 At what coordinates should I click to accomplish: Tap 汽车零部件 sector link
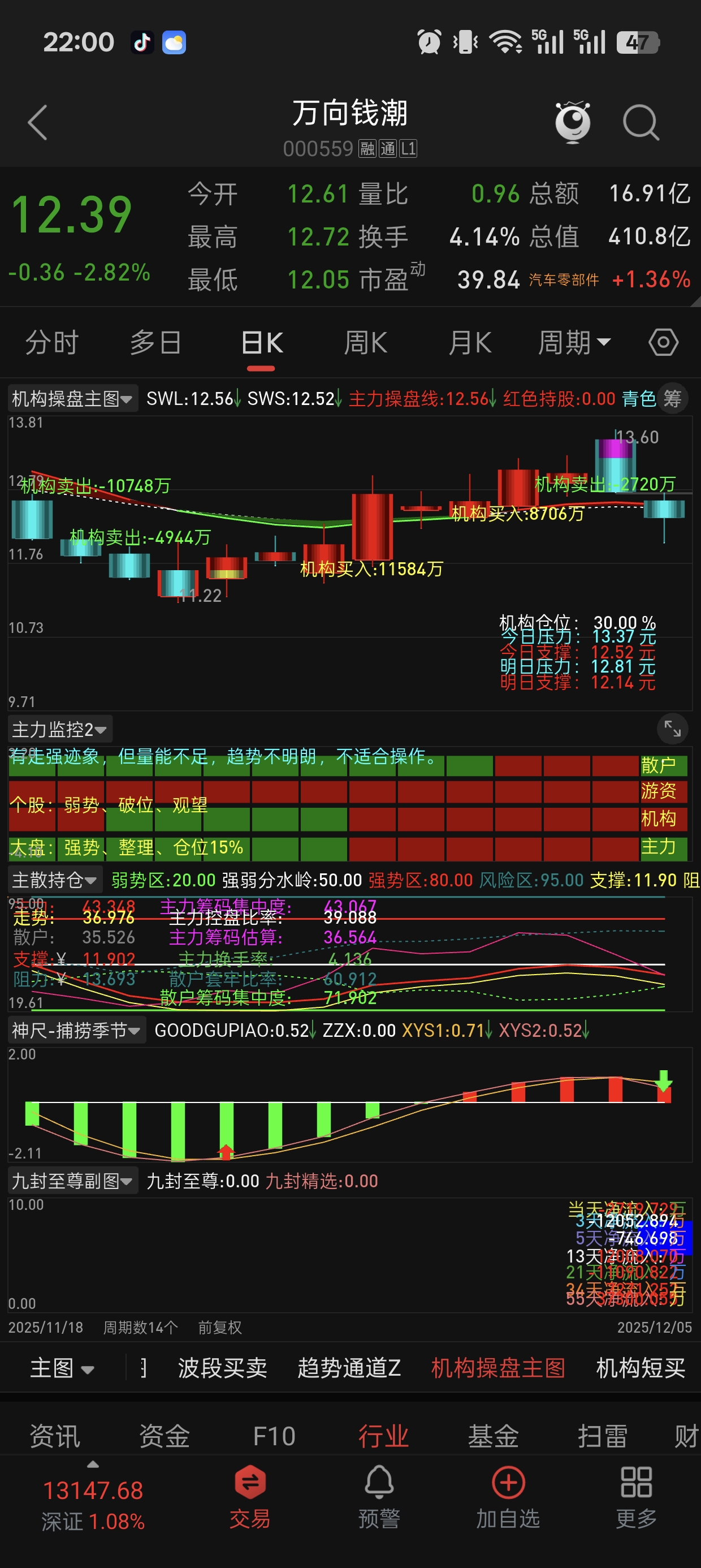564,279
